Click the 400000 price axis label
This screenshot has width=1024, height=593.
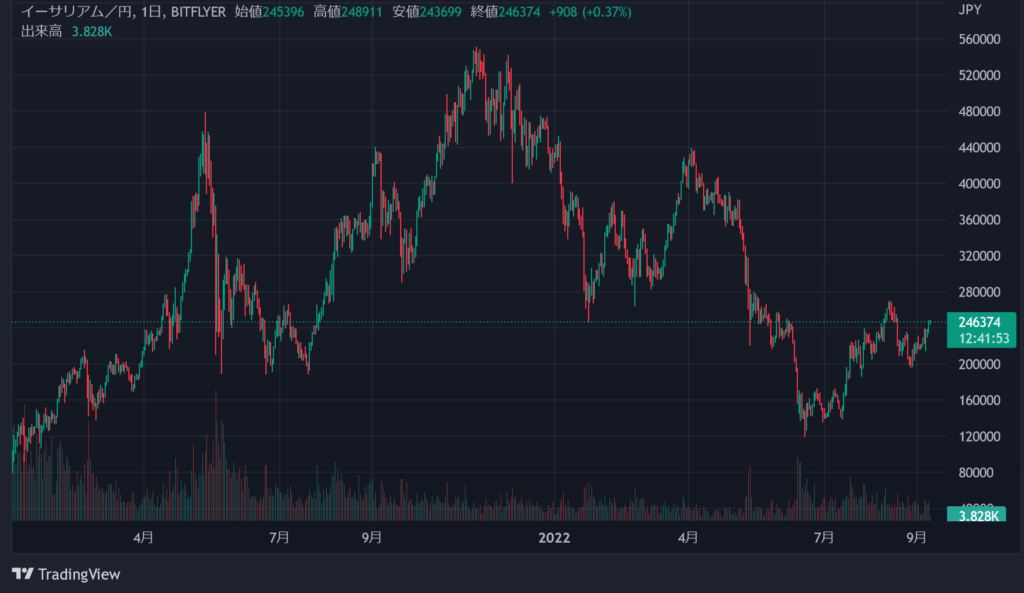(979, 184)
